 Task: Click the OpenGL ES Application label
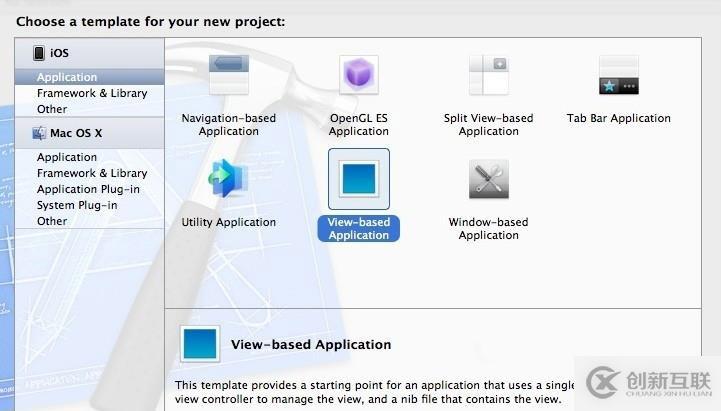[359, 125]
